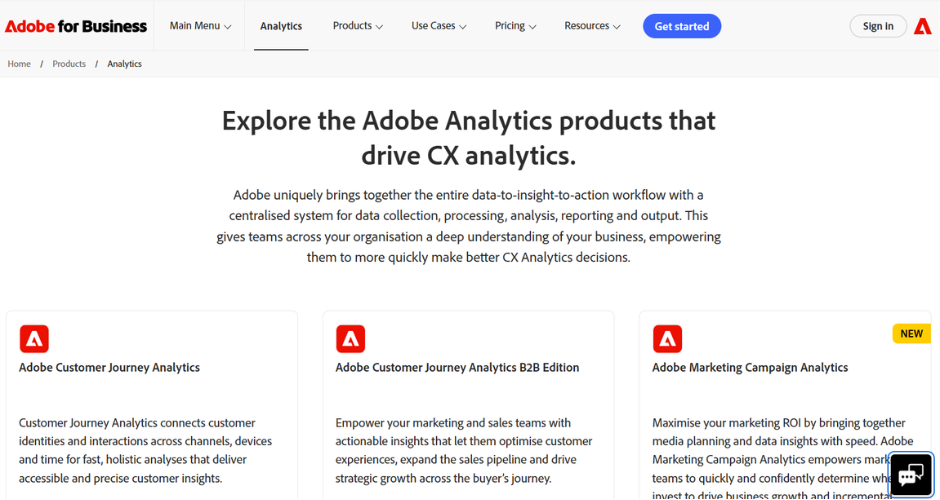This screenshot has width=940, height=500.
Task: Click the Sign In button
Action: pos(878,26)
